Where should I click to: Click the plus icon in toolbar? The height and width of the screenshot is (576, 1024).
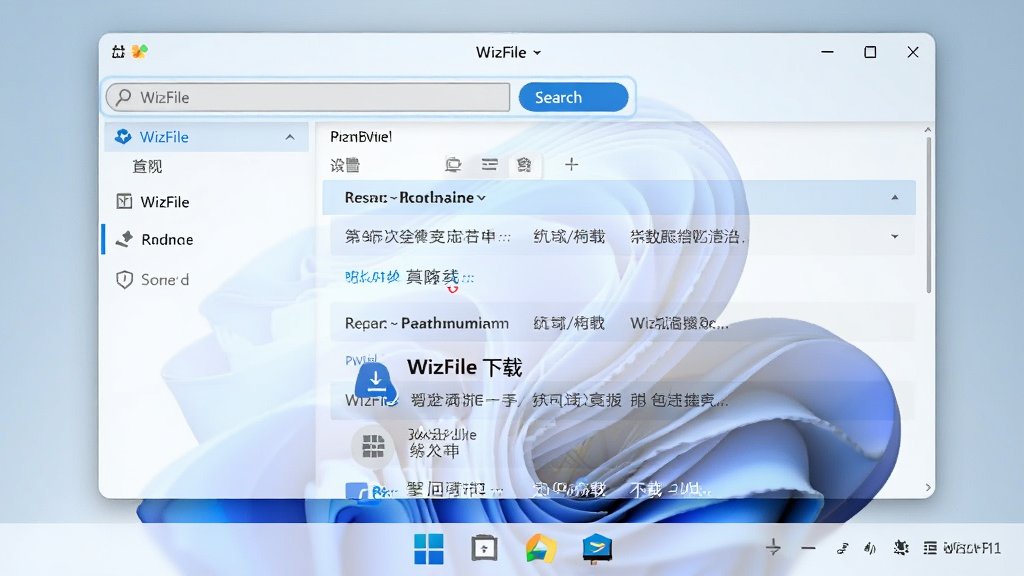571,165
